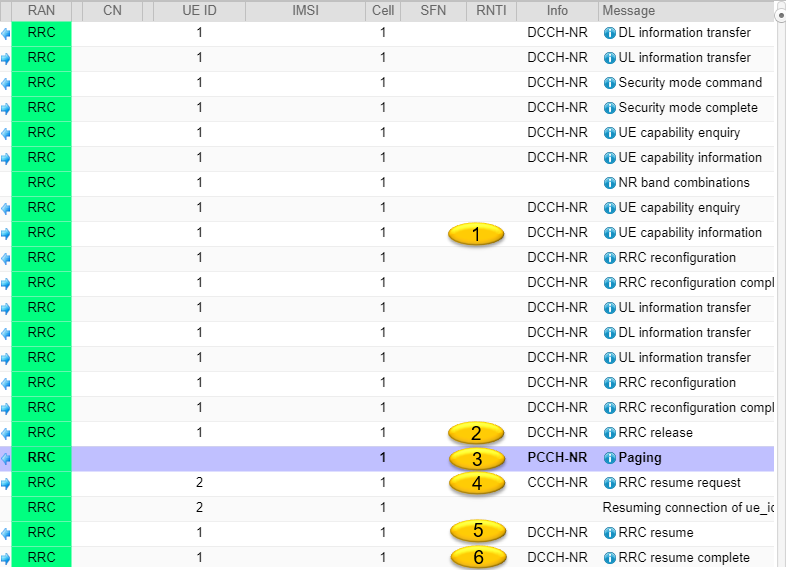This screenshot has height=570, width=786.
Task: Click the DCCH-NR cell in the RRC release row
Action: pyautogui.click(x=557, y=433)
